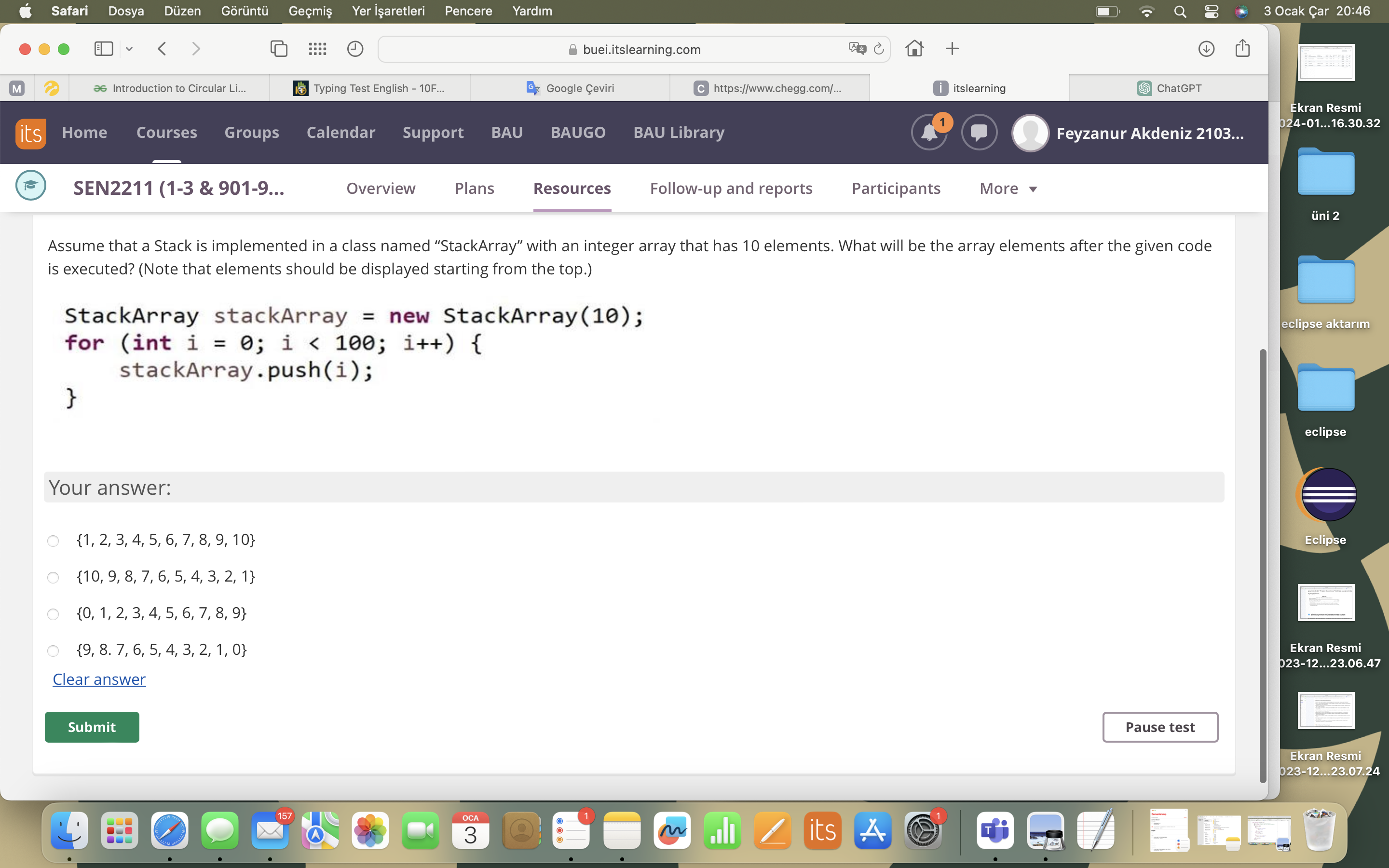Click the translate icon in the address bar
Viewport: 1389px width, 868px height.
857,49
